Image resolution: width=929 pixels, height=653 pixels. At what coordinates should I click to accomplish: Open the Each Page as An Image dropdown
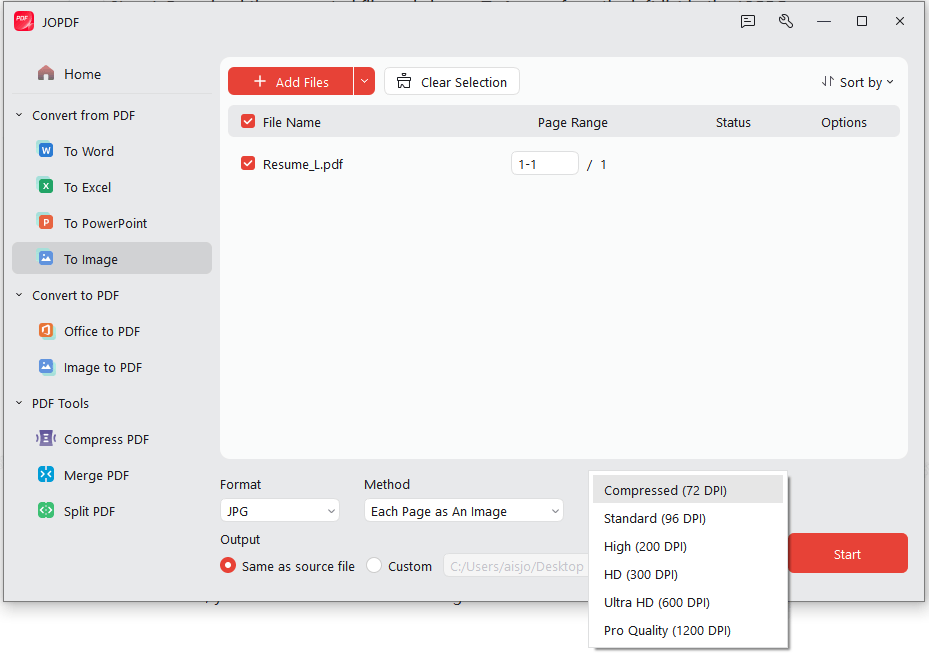point(463,511)
